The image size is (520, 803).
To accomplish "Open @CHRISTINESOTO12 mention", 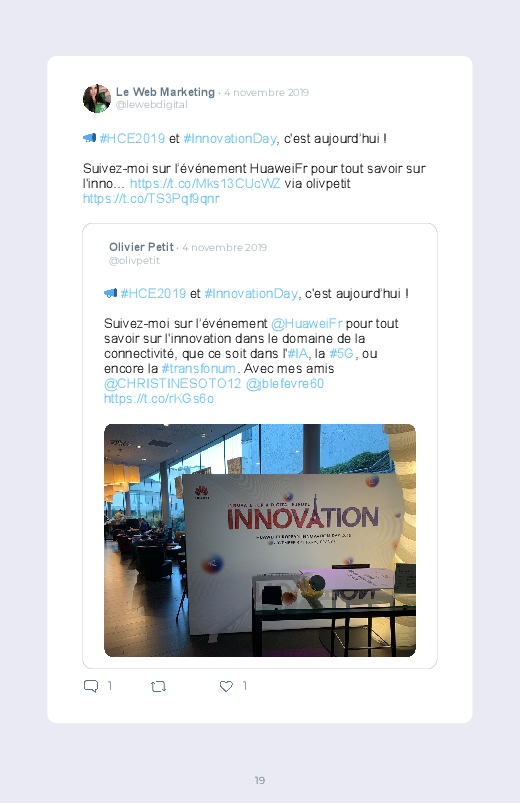I will point(172,384).
